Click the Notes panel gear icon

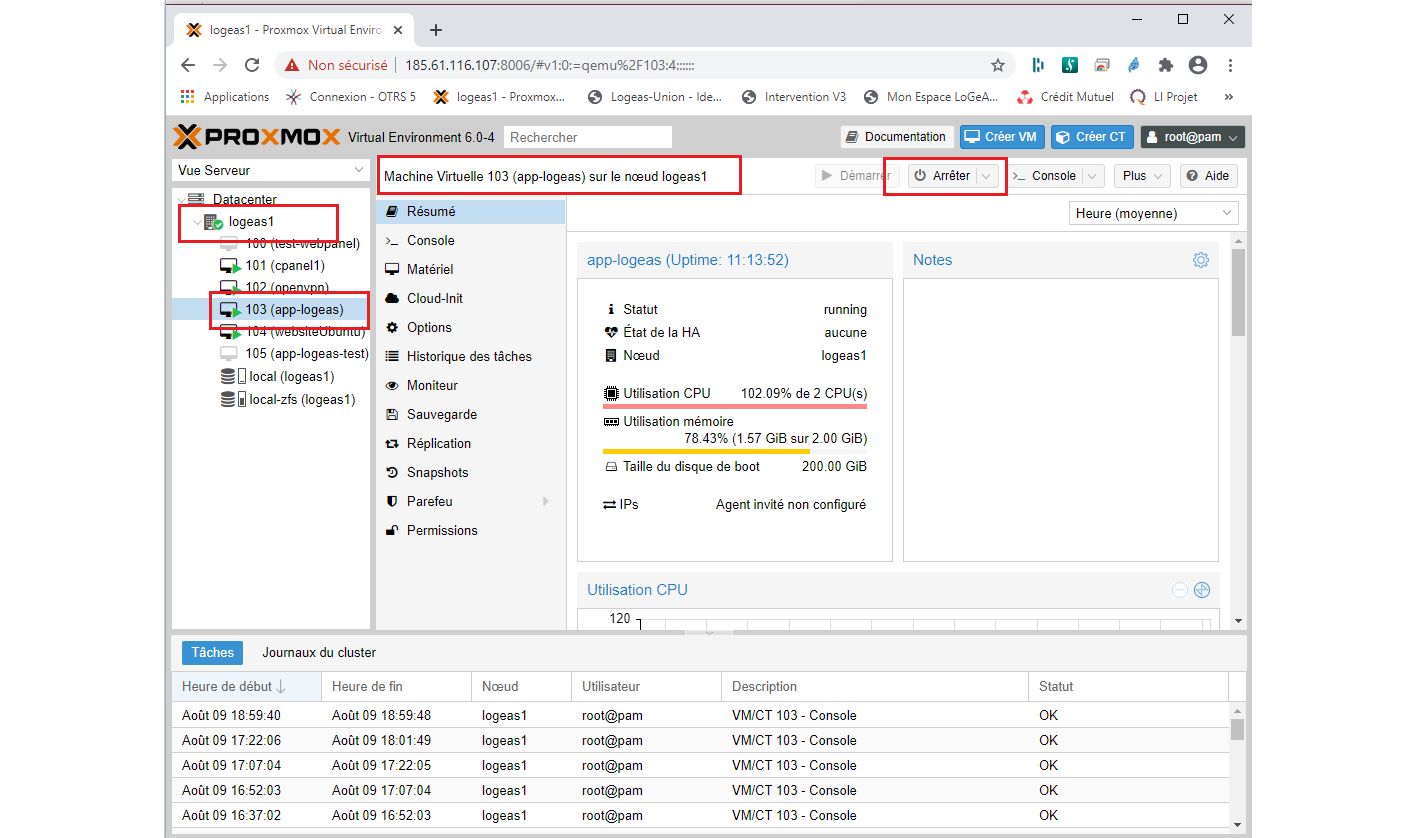(1200, 260)
